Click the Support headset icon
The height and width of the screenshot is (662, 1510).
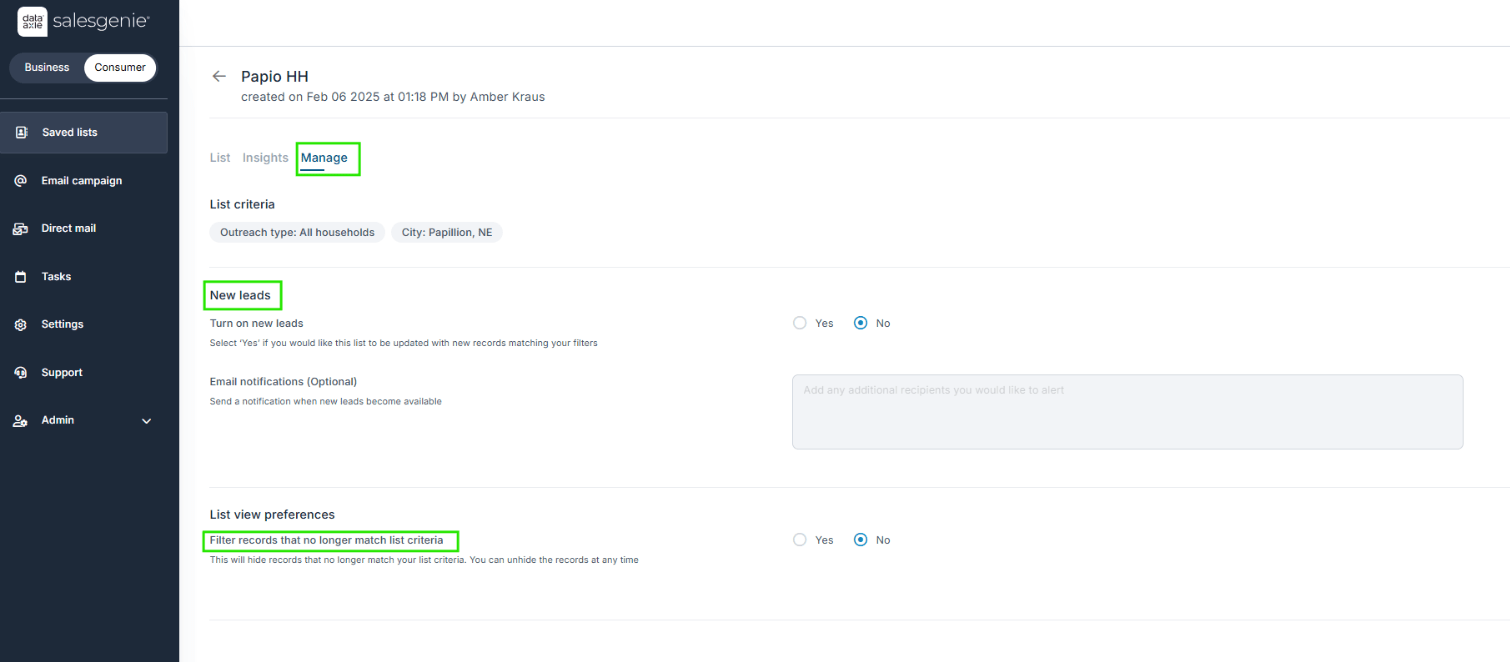(21, 373)
